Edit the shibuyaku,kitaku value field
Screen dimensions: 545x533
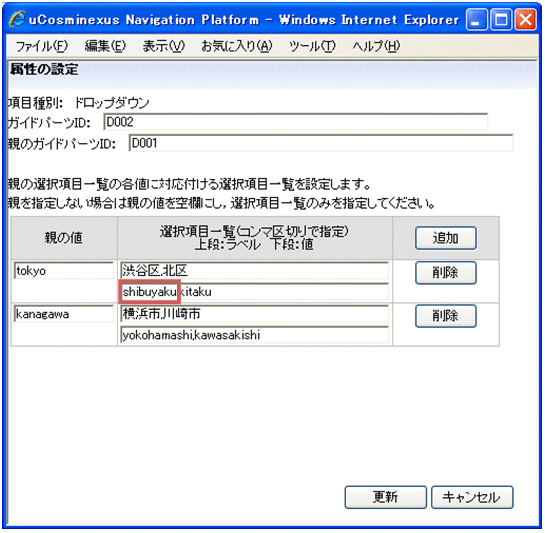[254, 292]
